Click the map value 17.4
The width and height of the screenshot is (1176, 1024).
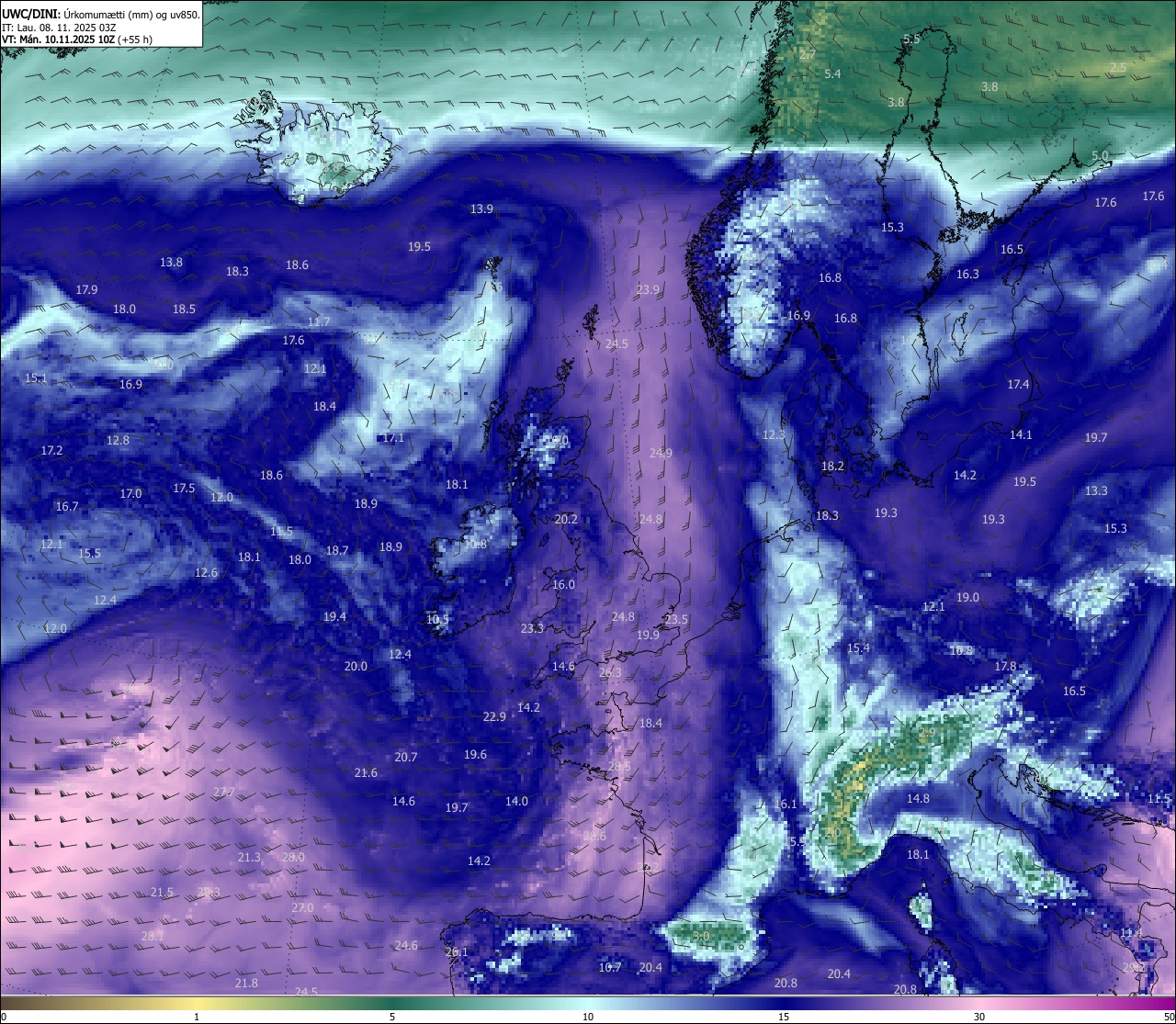point(1018,384)
